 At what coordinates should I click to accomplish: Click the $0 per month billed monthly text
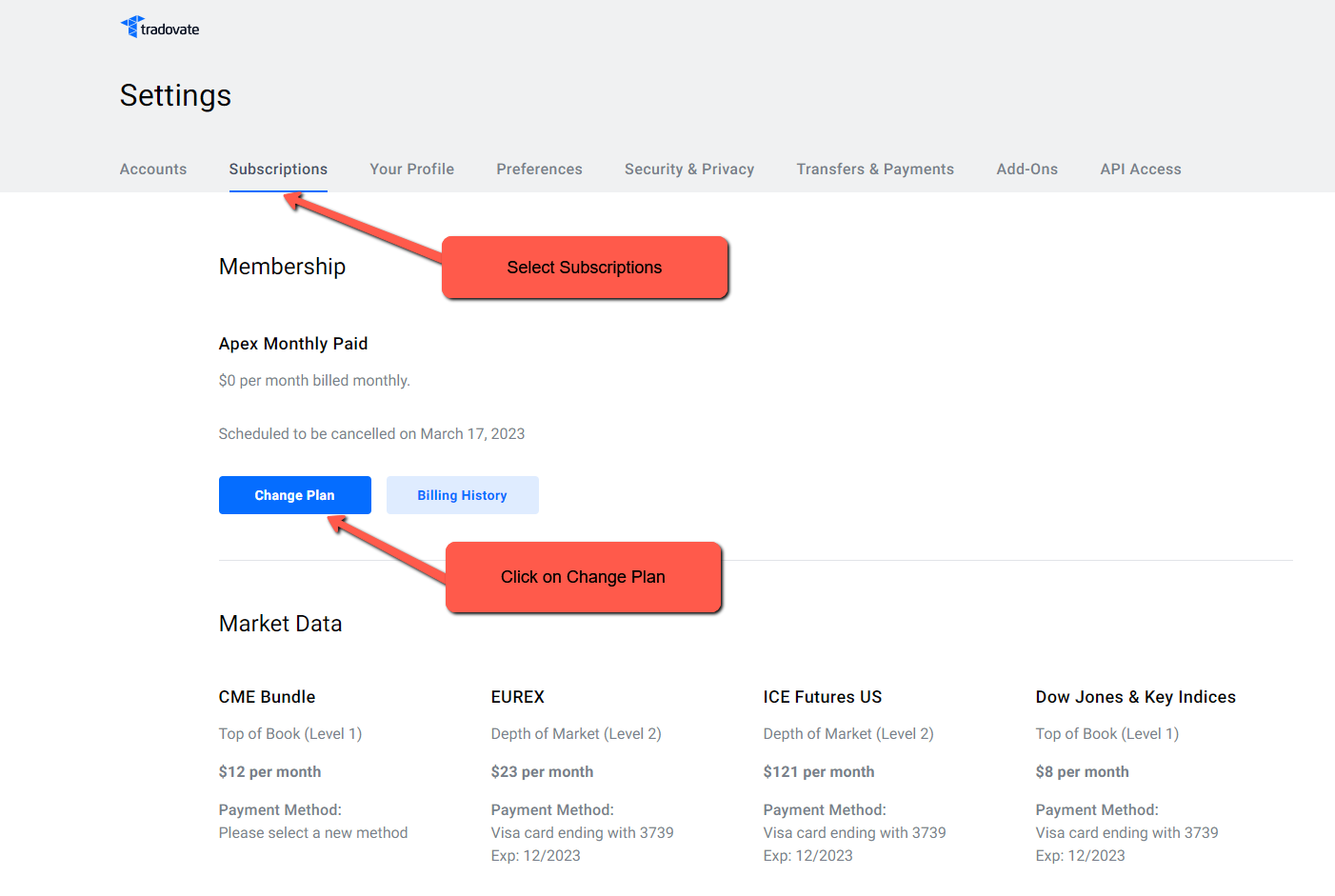[314, 381]
